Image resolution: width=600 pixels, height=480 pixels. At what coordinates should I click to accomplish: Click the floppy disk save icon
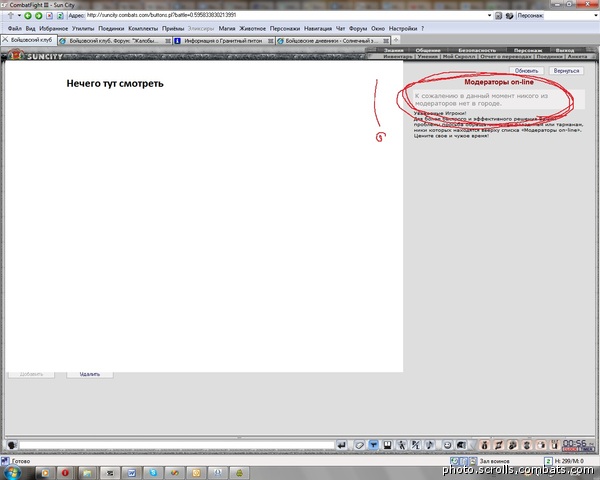click(x=387, y=445)
